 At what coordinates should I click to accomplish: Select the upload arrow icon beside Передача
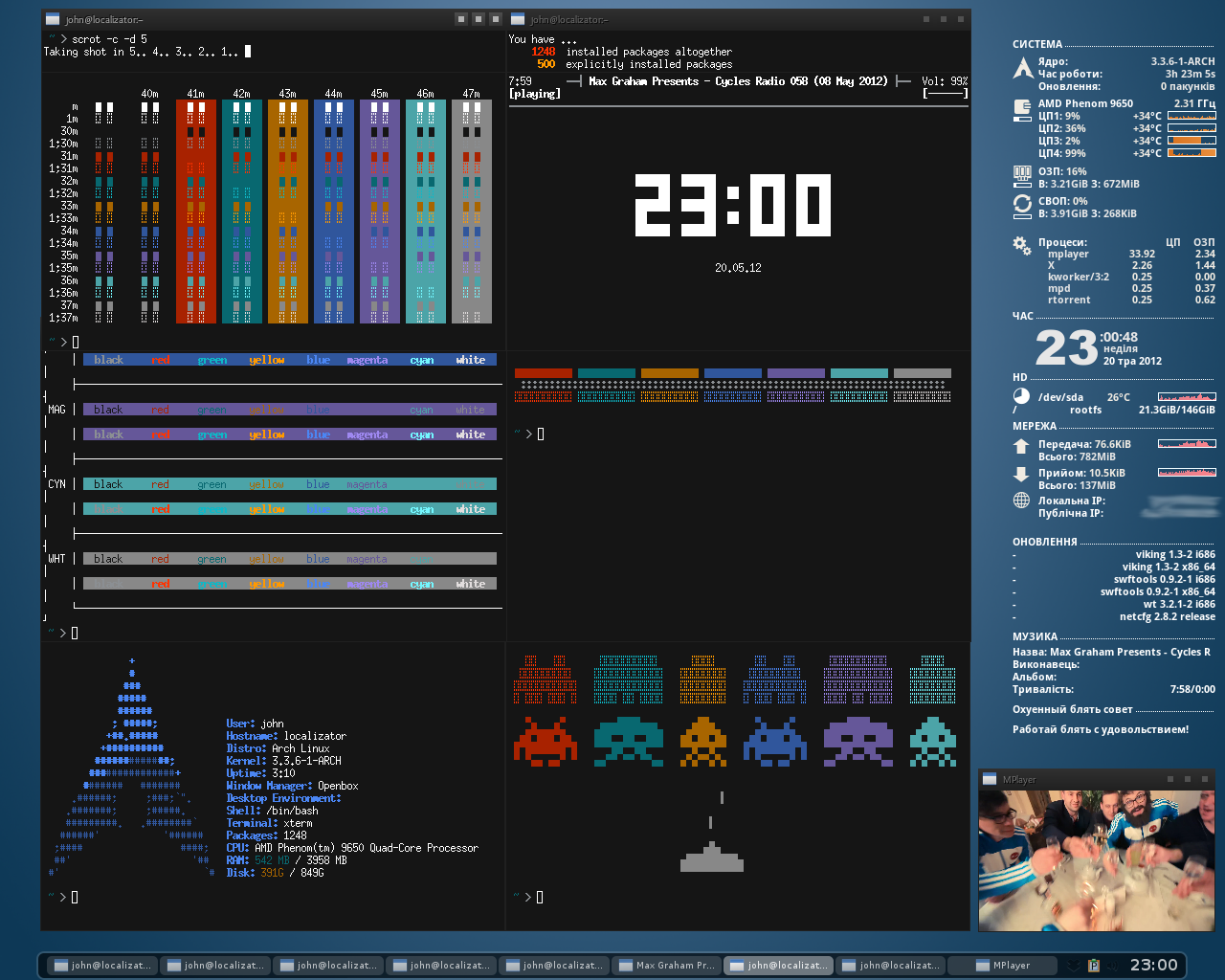pos(1021,444)
